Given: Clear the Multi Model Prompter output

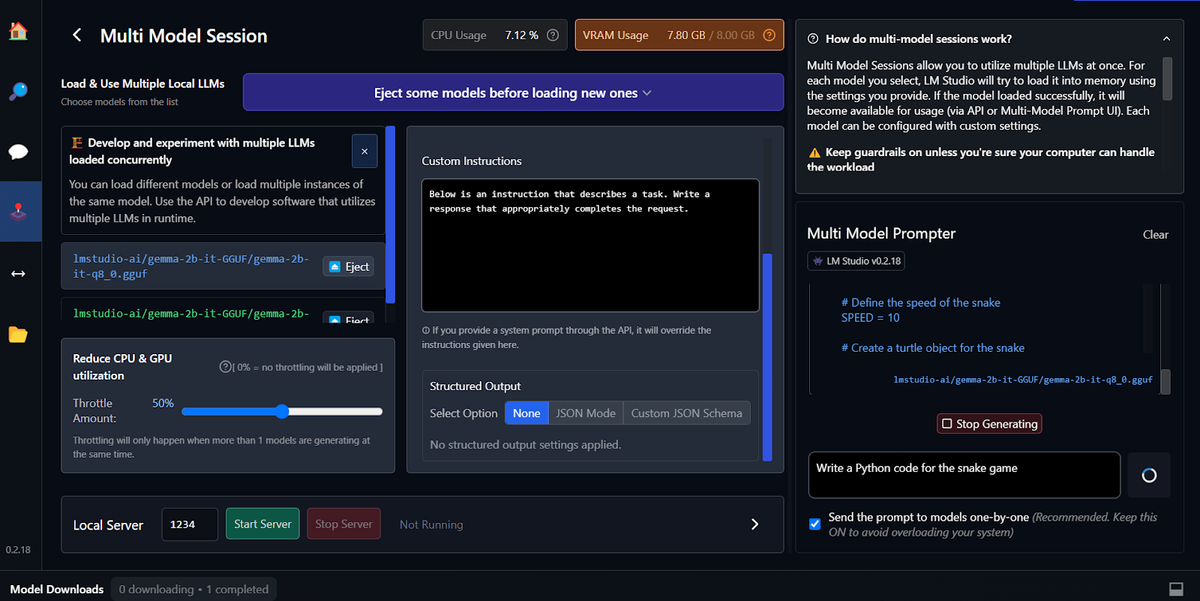Looking at the screenshot, I should coord(1155,234).
